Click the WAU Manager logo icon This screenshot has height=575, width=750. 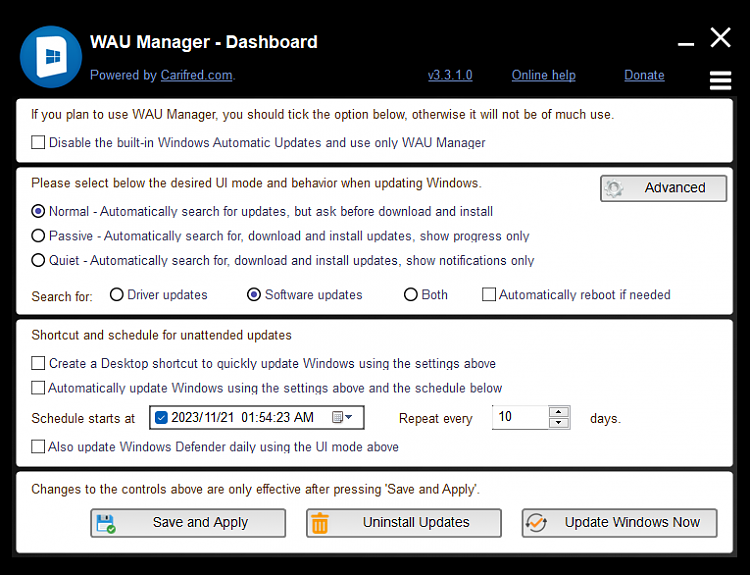(x=51, y=57)
